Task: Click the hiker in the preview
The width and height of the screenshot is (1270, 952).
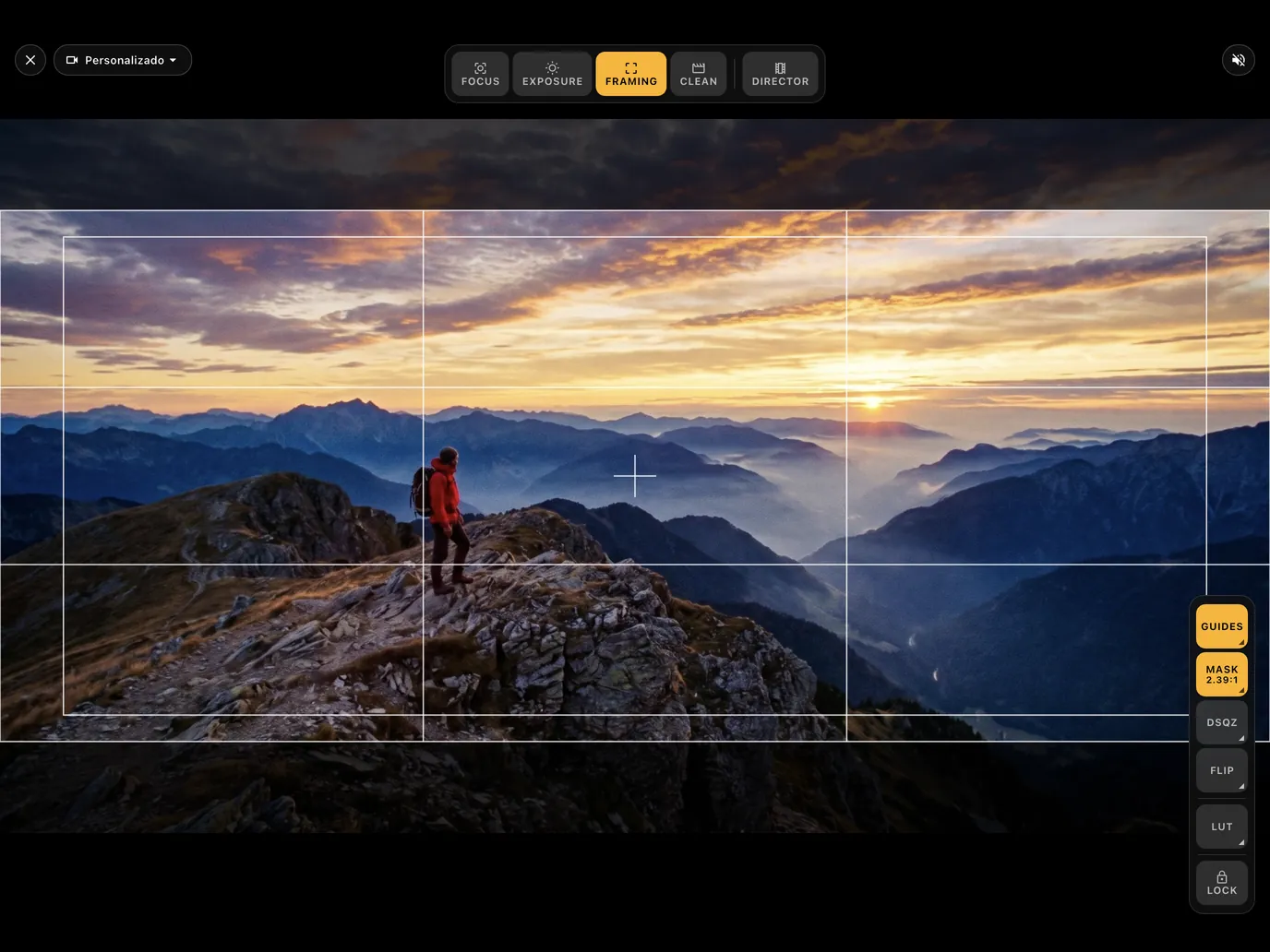Action: tap(444, 520)
